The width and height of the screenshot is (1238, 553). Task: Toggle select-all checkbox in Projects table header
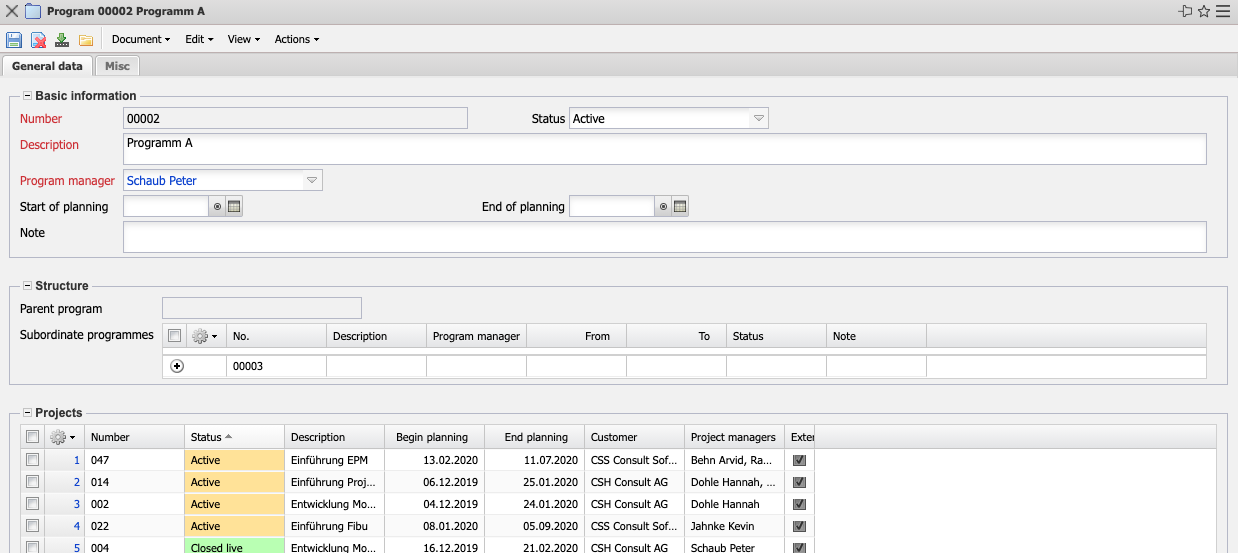pyautogui.click(x=33, y=437)
